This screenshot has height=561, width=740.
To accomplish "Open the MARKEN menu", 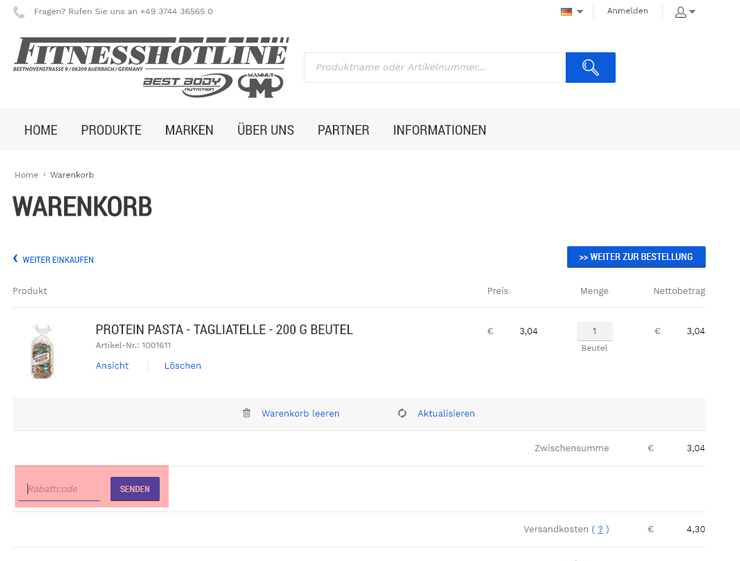I will tap(189, 130).
